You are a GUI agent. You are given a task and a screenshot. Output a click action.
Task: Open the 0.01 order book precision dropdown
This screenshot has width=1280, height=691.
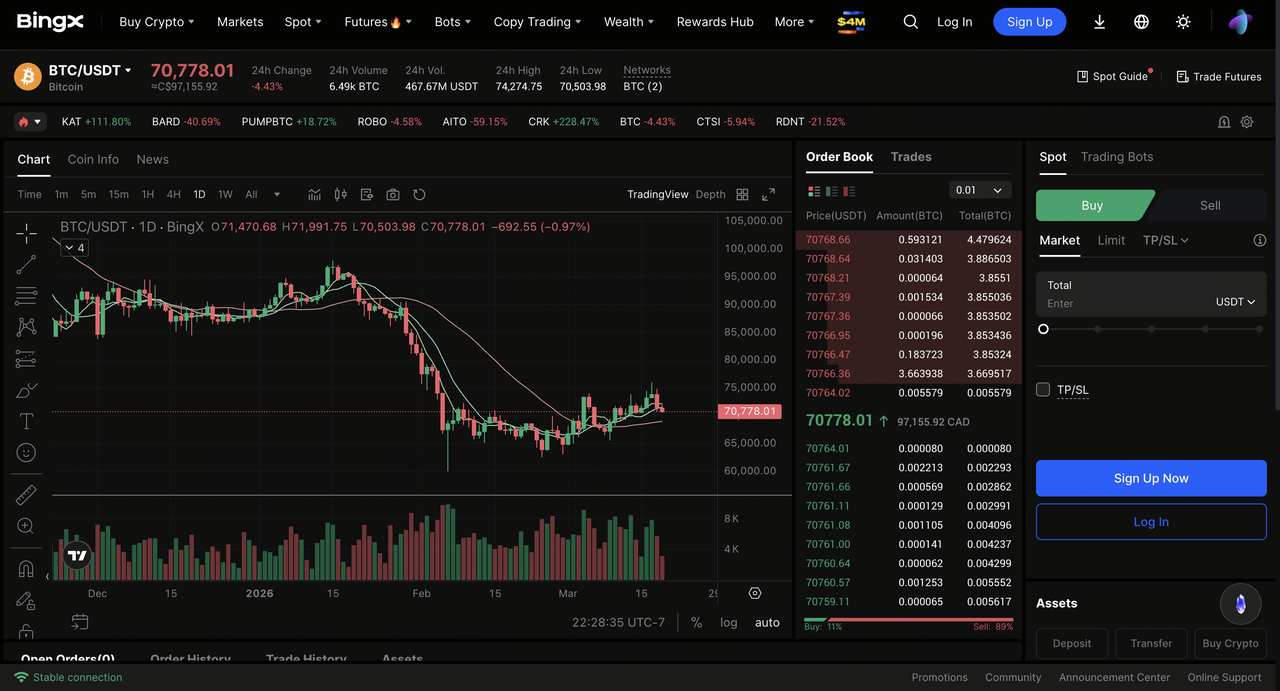(979, 190)
